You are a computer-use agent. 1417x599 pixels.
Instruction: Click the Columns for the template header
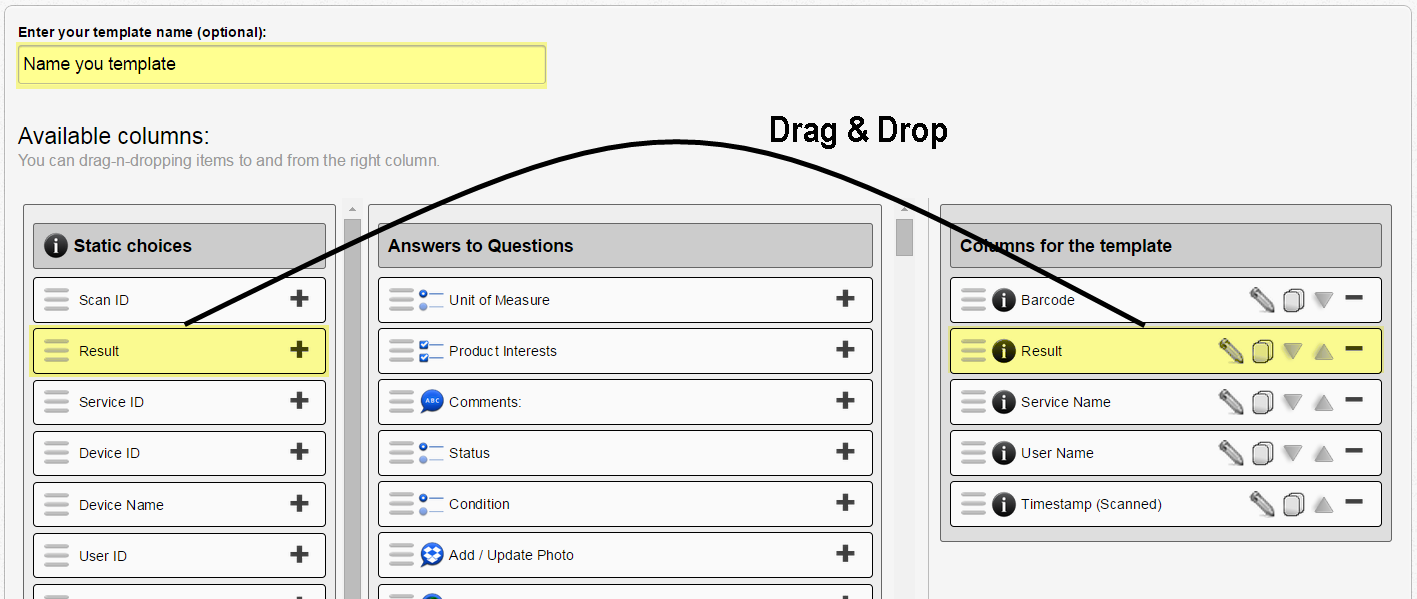[x=1165, y=246]
